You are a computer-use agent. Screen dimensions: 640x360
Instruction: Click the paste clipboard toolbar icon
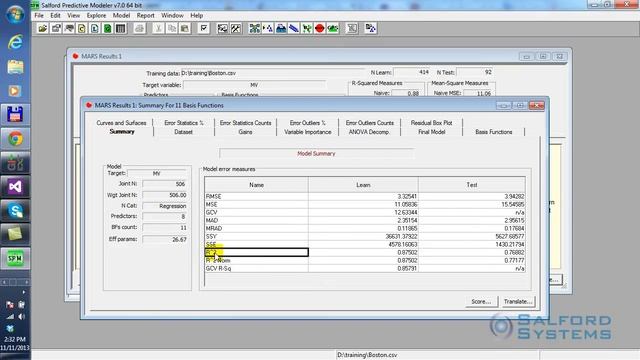pos(185,28)
